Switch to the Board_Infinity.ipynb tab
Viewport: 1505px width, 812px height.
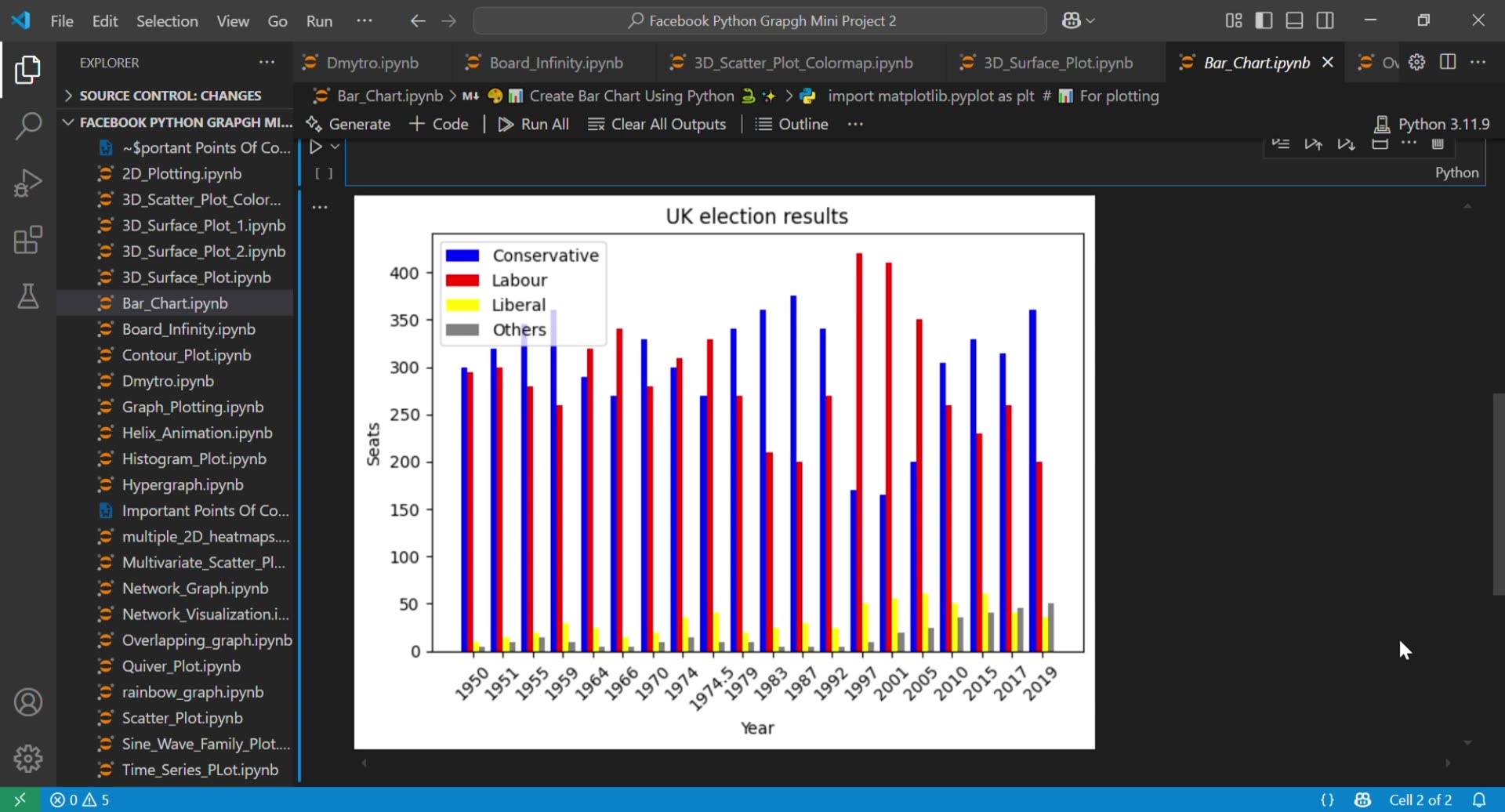[555, 63]
